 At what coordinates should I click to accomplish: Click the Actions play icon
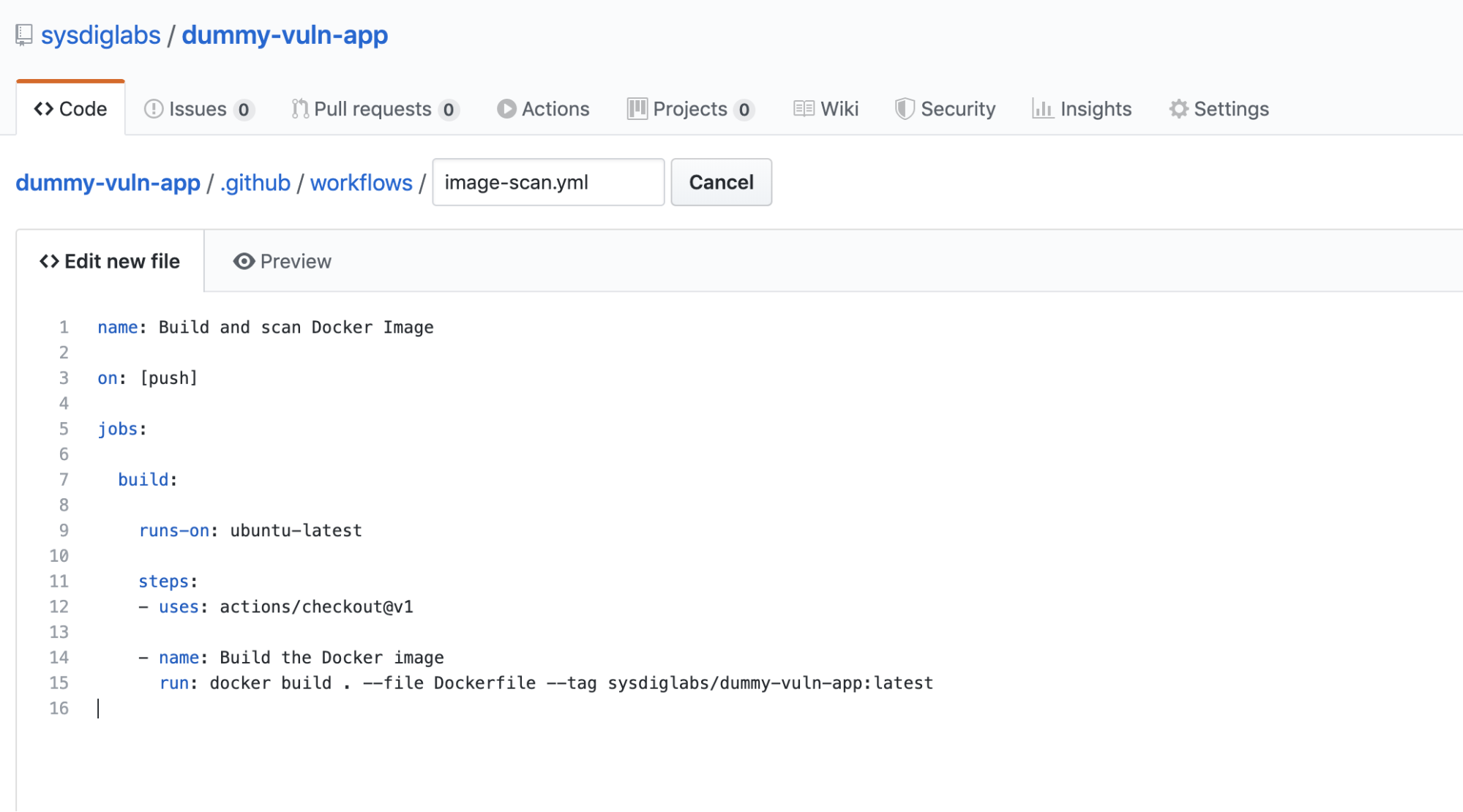tap(506, 109)
